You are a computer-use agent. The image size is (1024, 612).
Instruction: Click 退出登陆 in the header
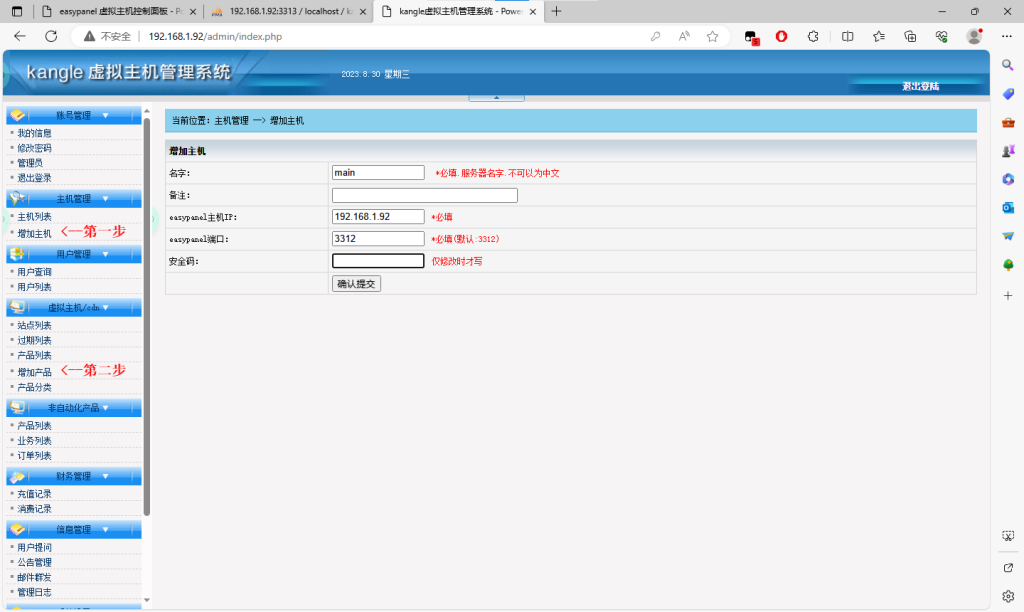(920, 87)
